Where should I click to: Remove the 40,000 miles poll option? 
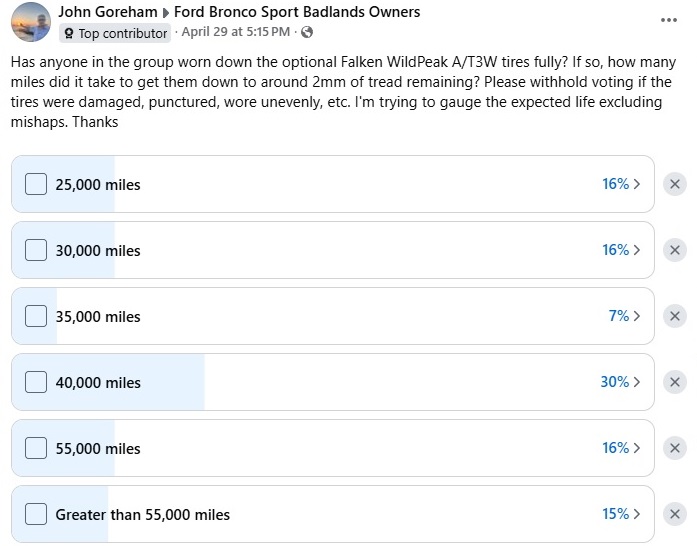click(675, 382)
